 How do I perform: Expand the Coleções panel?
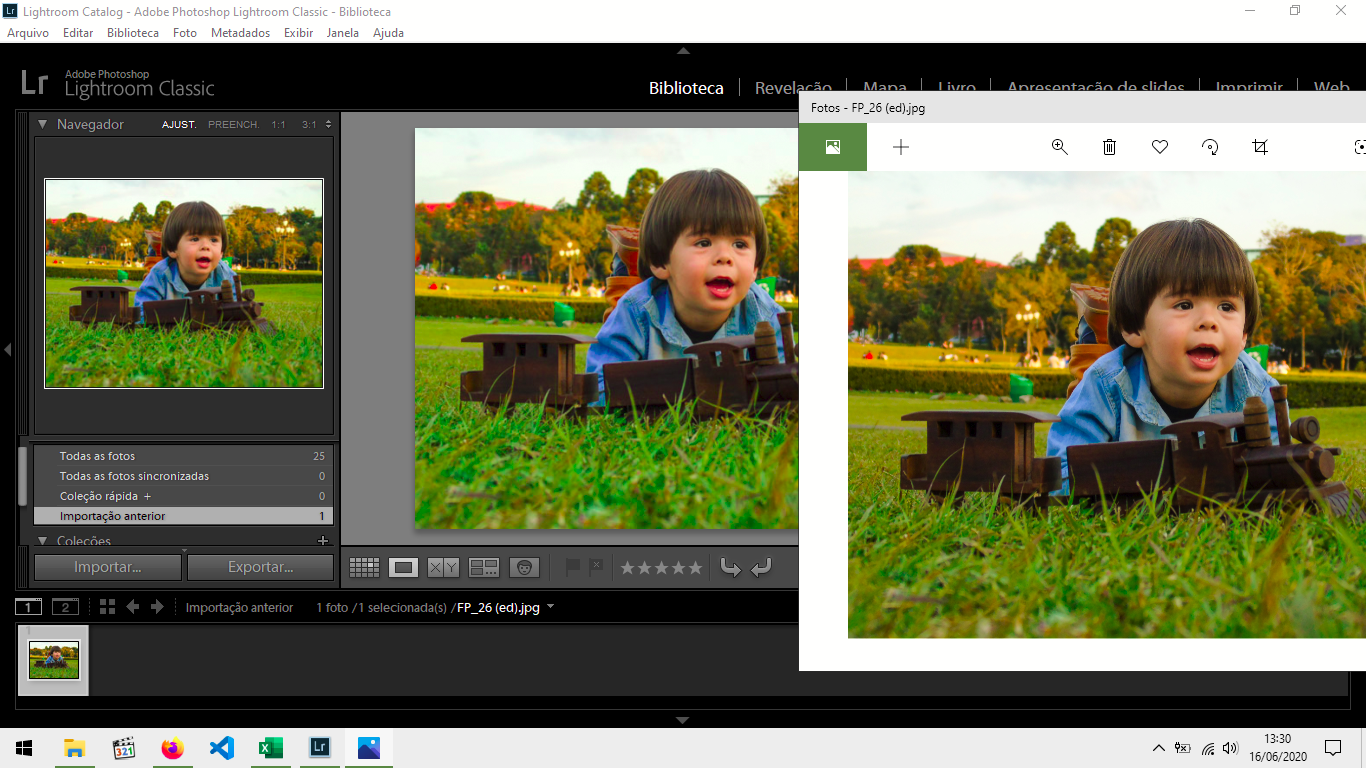tap(42, 540)
